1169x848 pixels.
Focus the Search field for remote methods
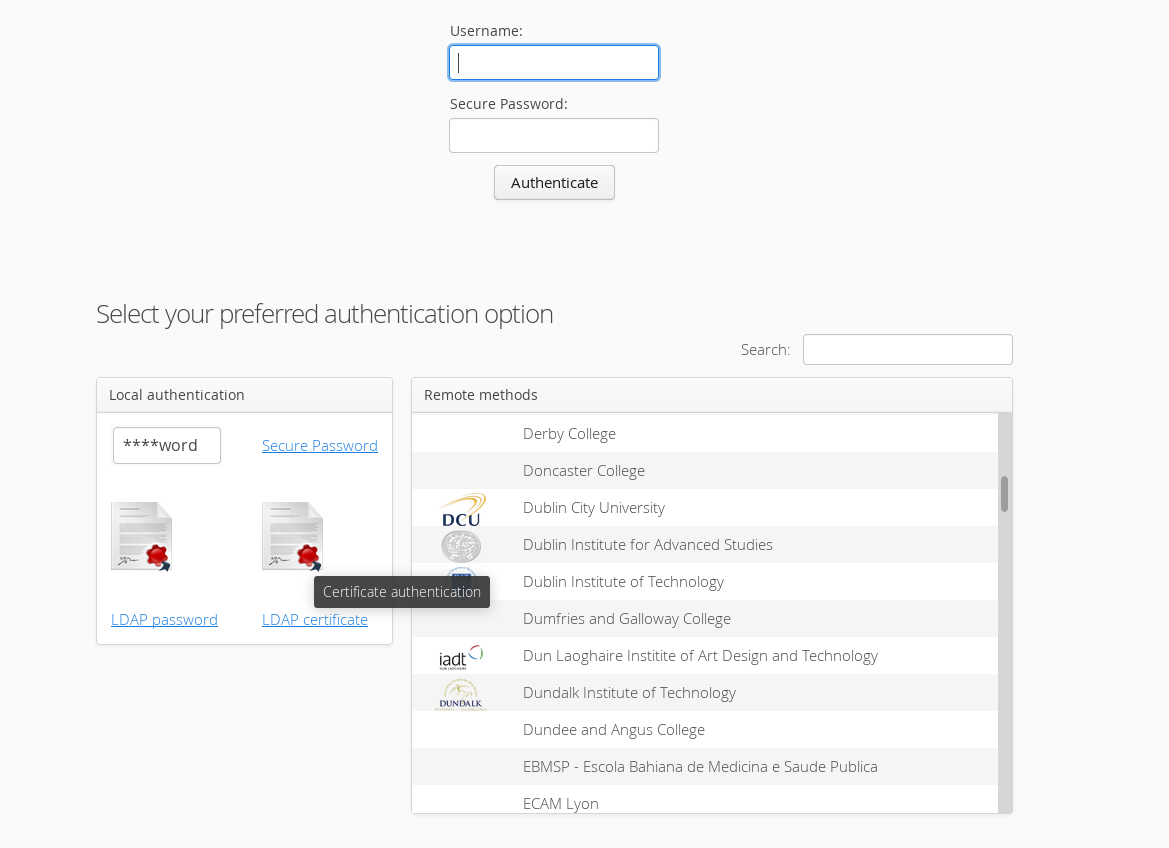907,350
